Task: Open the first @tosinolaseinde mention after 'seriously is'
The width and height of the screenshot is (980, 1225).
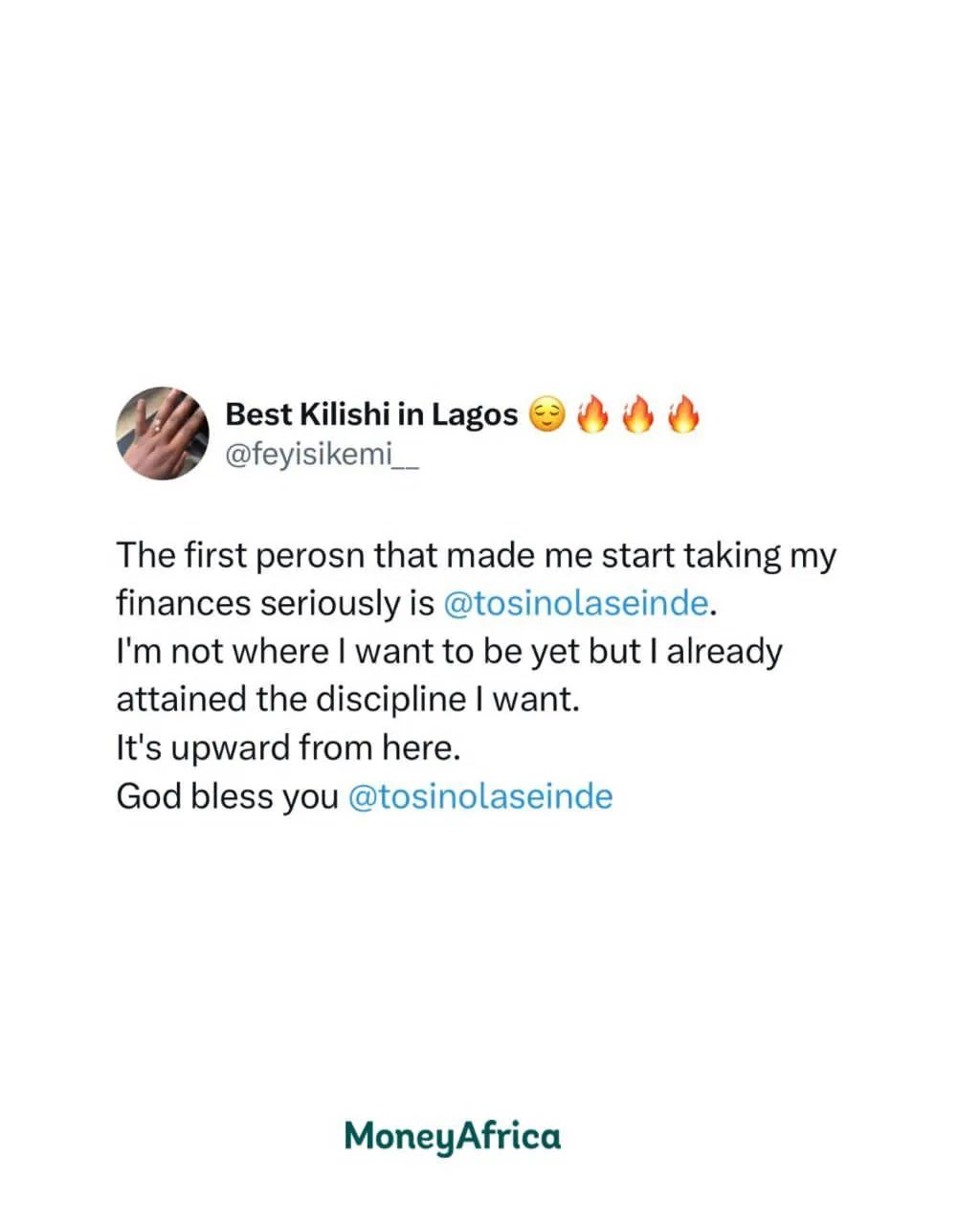Action: [x=576, y=604]
